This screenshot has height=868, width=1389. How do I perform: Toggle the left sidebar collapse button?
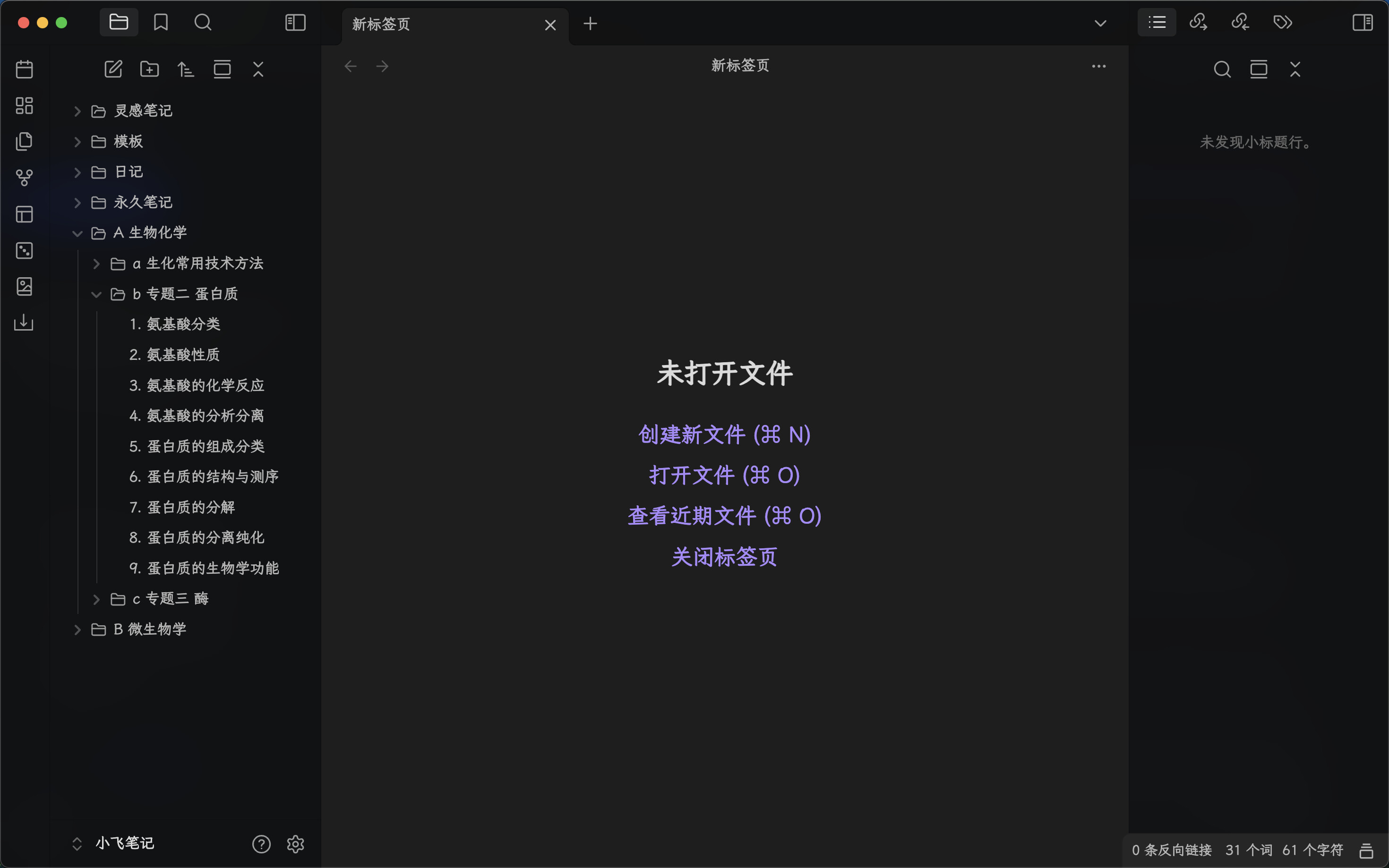point(296,22)
